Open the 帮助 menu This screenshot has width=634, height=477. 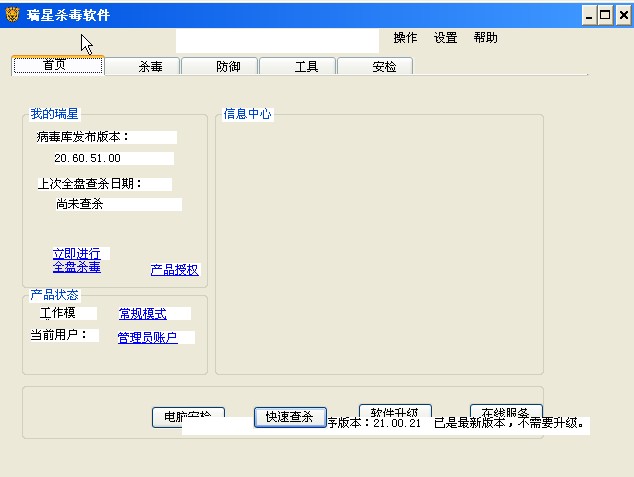click(485, 38)
